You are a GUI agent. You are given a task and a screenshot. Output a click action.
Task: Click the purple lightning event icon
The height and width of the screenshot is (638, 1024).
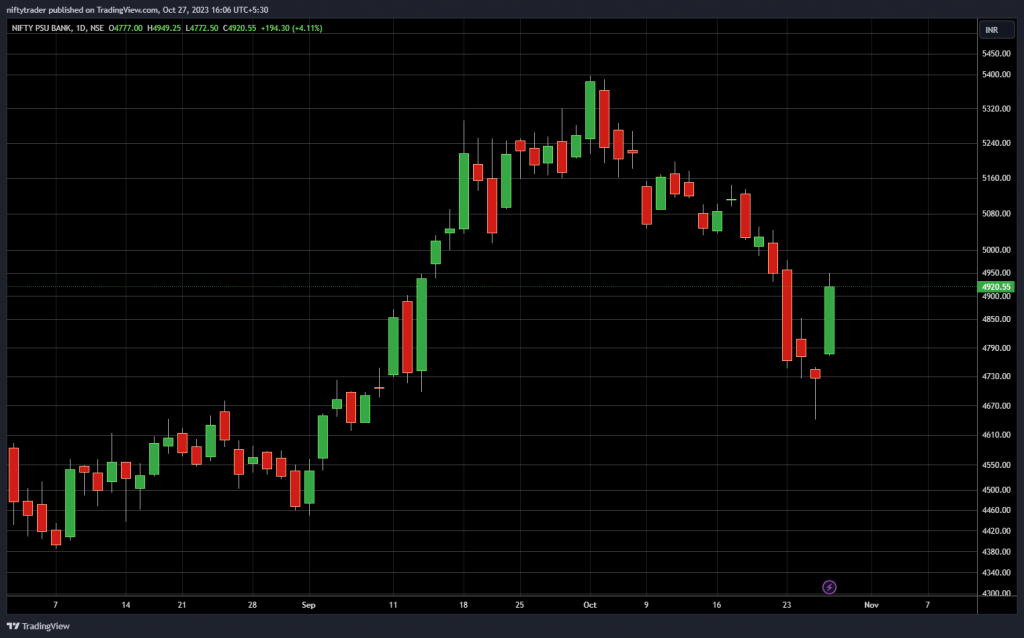point(829,587)
